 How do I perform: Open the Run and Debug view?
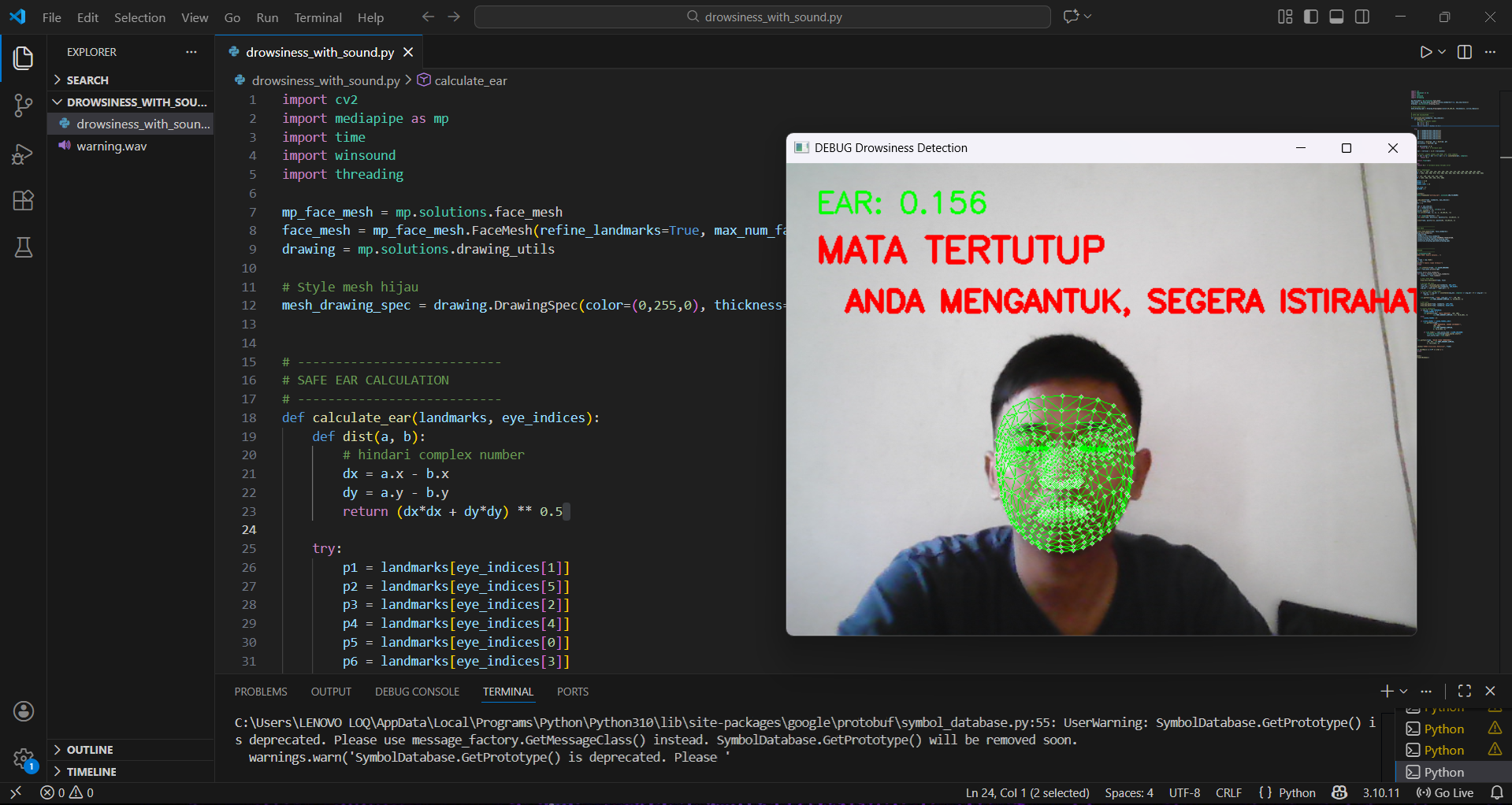tap(24, 154)
